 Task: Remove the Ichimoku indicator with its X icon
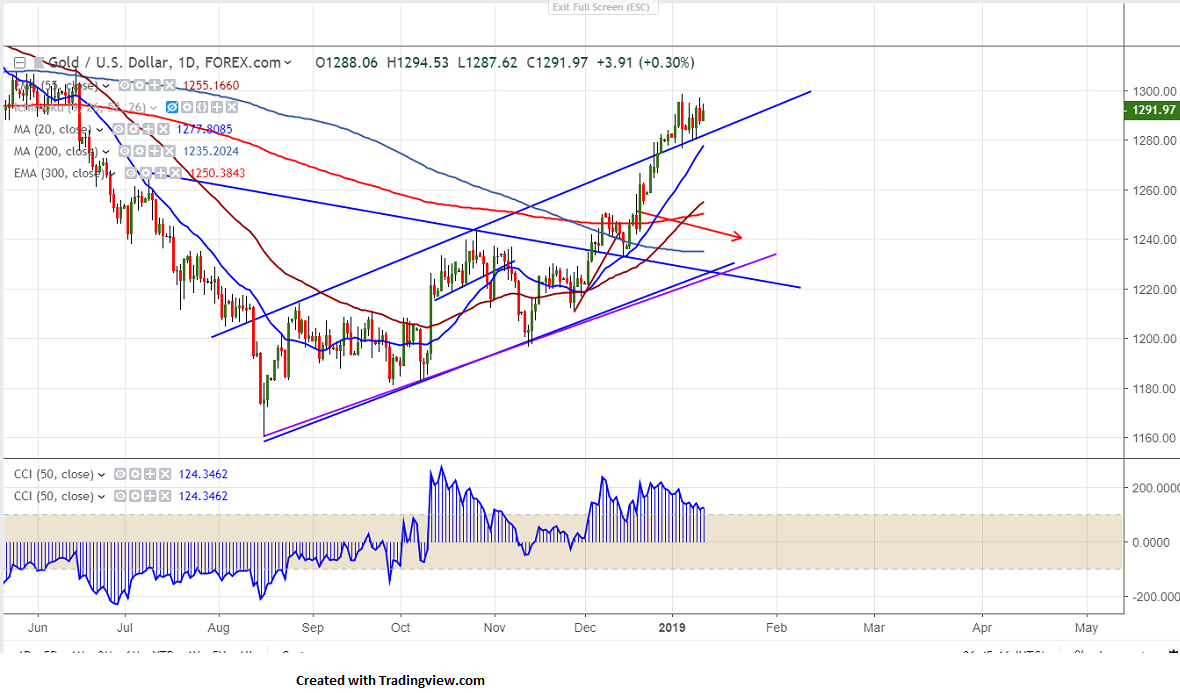coord(232,108)
